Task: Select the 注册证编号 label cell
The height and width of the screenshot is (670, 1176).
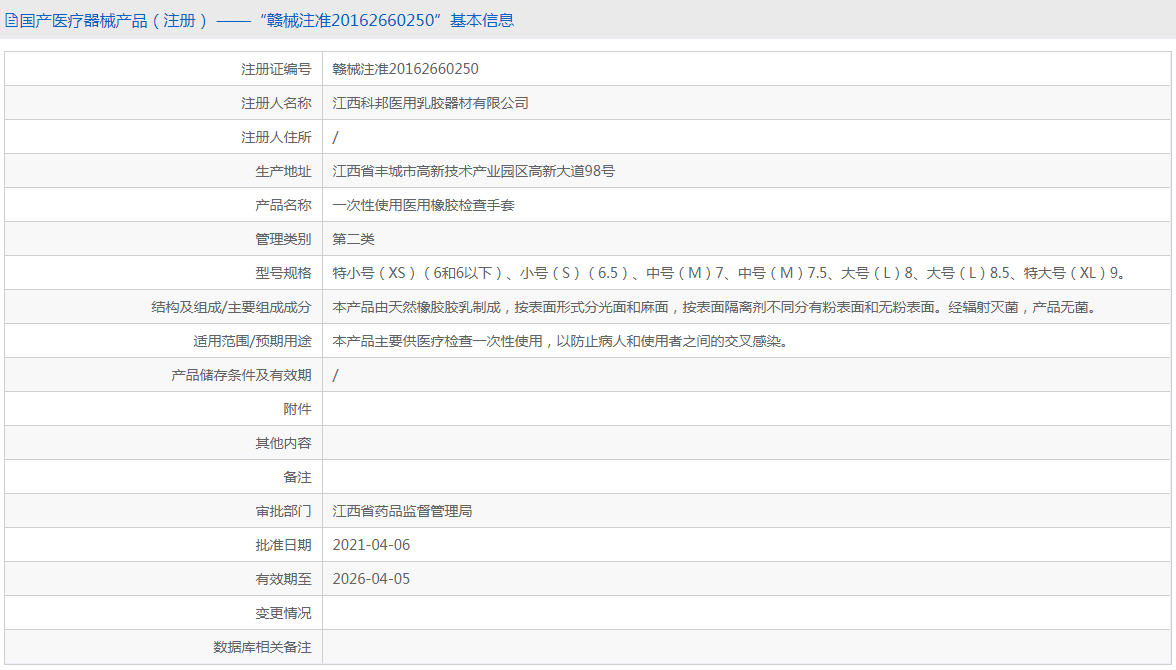Action: point(164,69)
